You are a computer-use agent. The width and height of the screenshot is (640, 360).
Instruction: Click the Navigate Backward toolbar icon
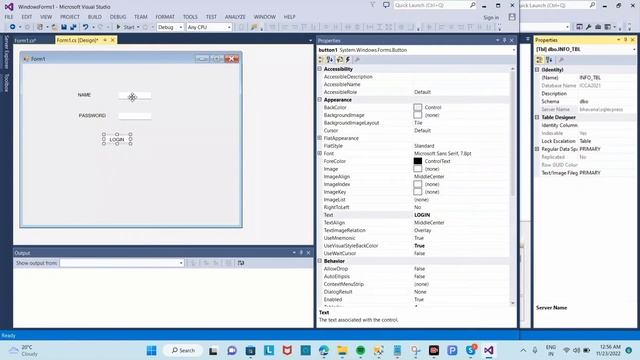coord(13,27)
